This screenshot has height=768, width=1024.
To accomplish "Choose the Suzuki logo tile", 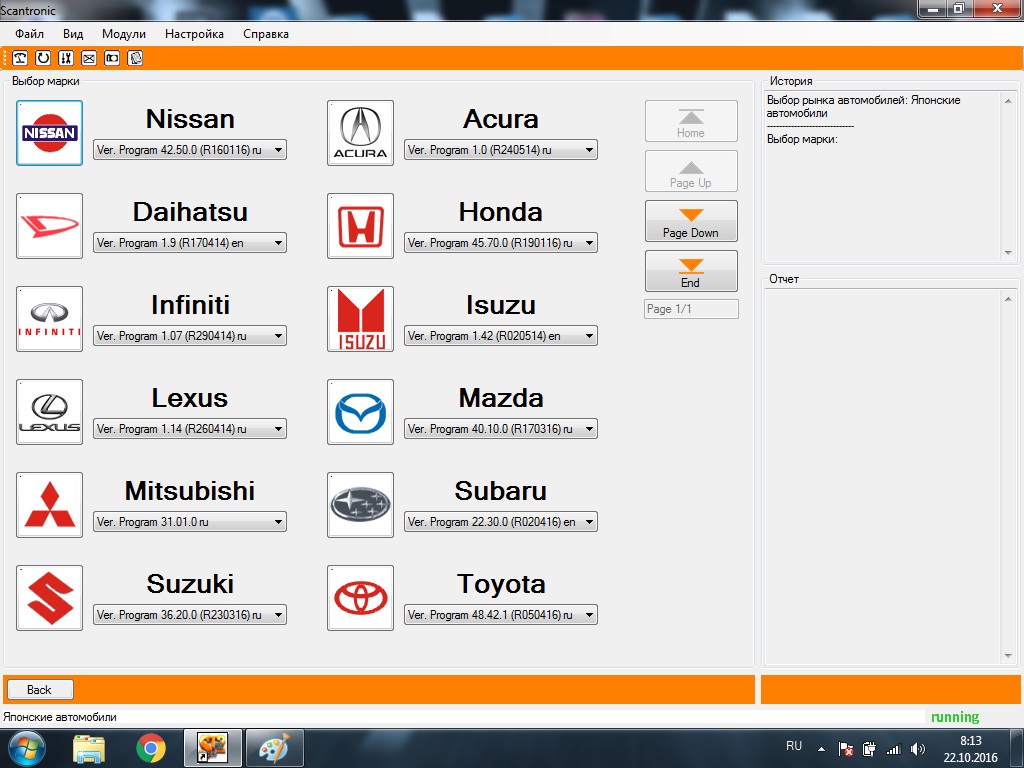I will coord(50,598).
